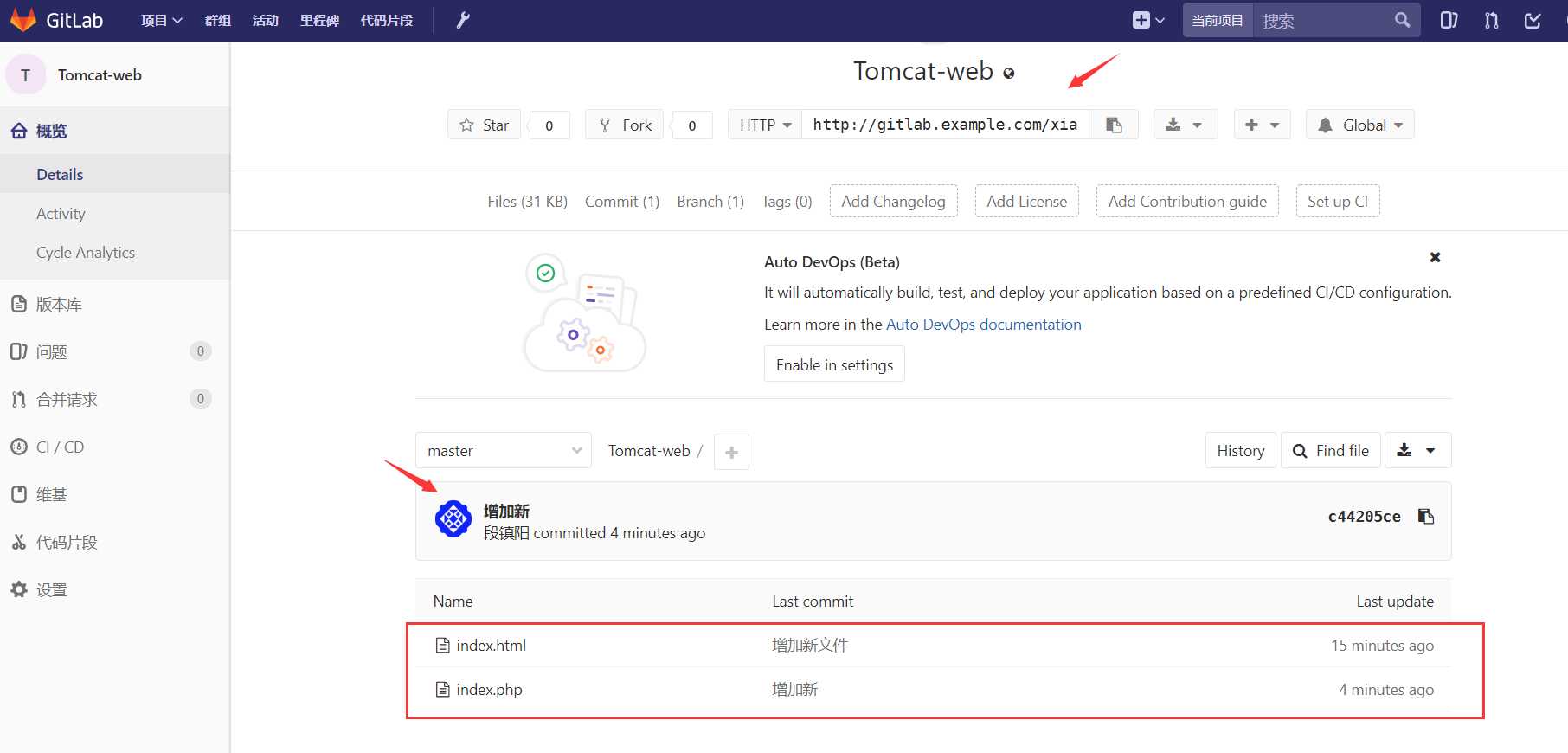Click the Add Changelog button

coord(893,201)
